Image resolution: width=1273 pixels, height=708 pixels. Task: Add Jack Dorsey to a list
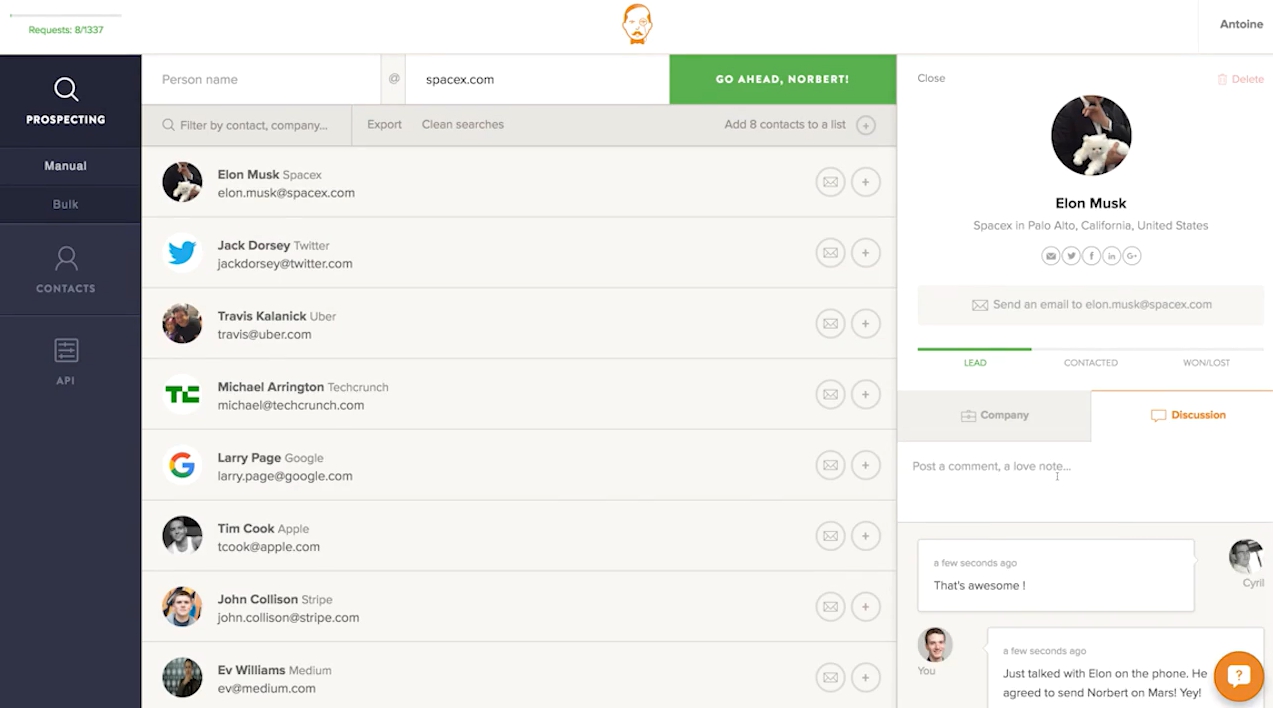tap(866, 253)
